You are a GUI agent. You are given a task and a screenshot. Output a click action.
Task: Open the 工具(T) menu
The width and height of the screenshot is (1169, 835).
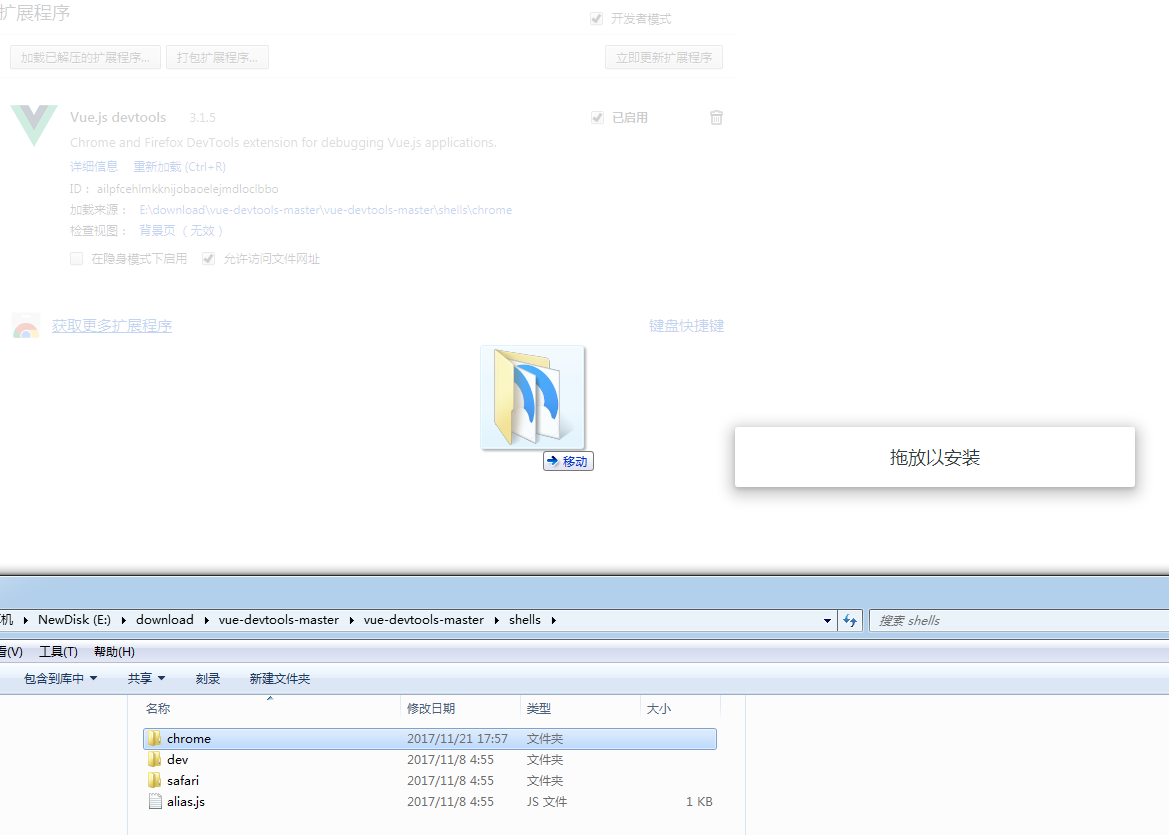point(58,652)
